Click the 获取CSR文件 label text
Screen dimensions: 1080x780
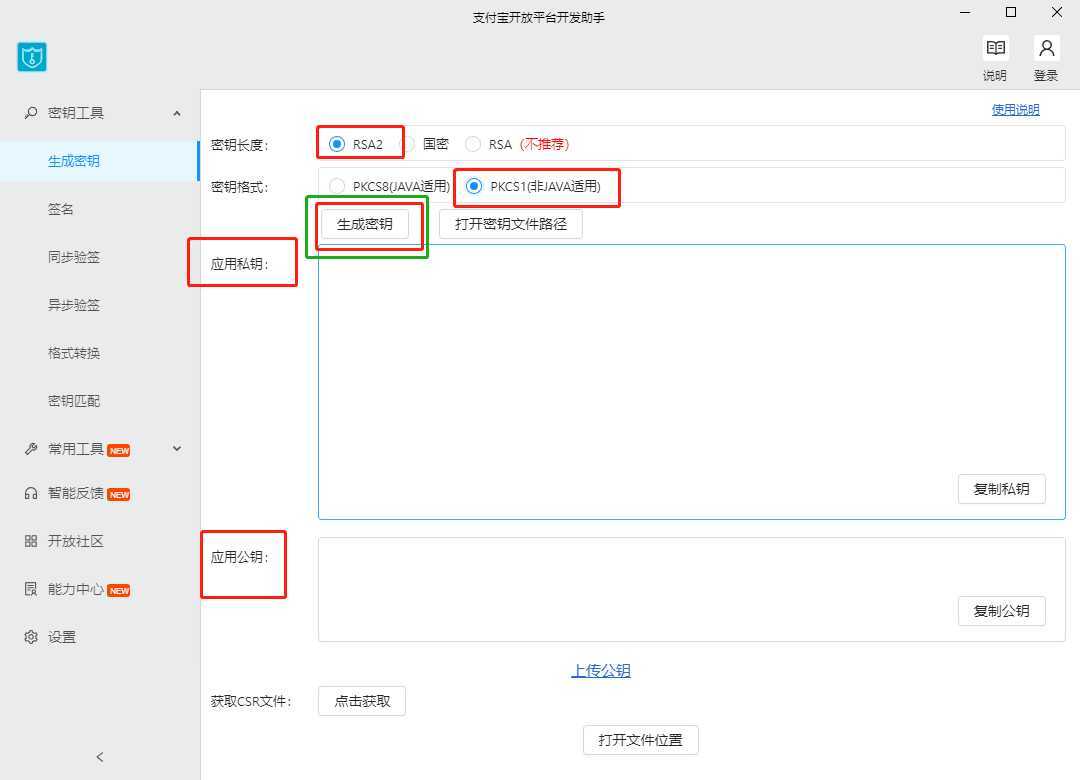tap(251, 701)
